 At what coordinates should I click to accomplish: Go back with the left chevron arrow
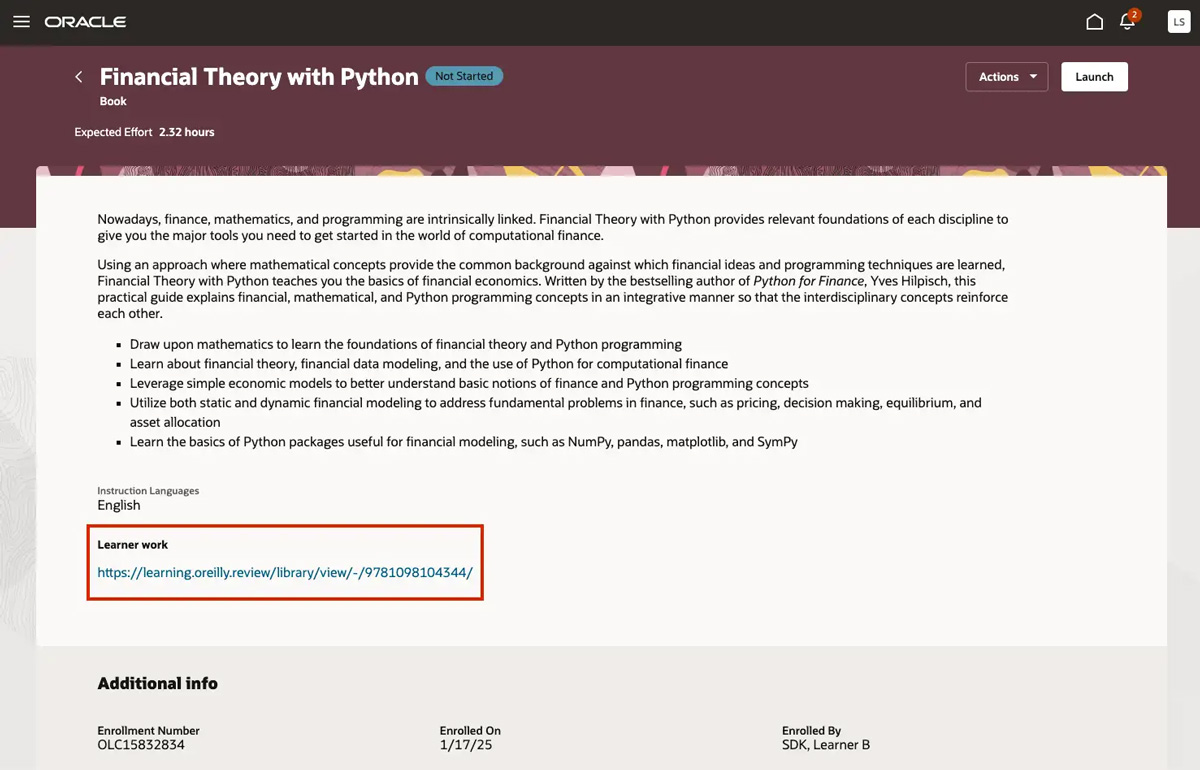pos(79,77)
